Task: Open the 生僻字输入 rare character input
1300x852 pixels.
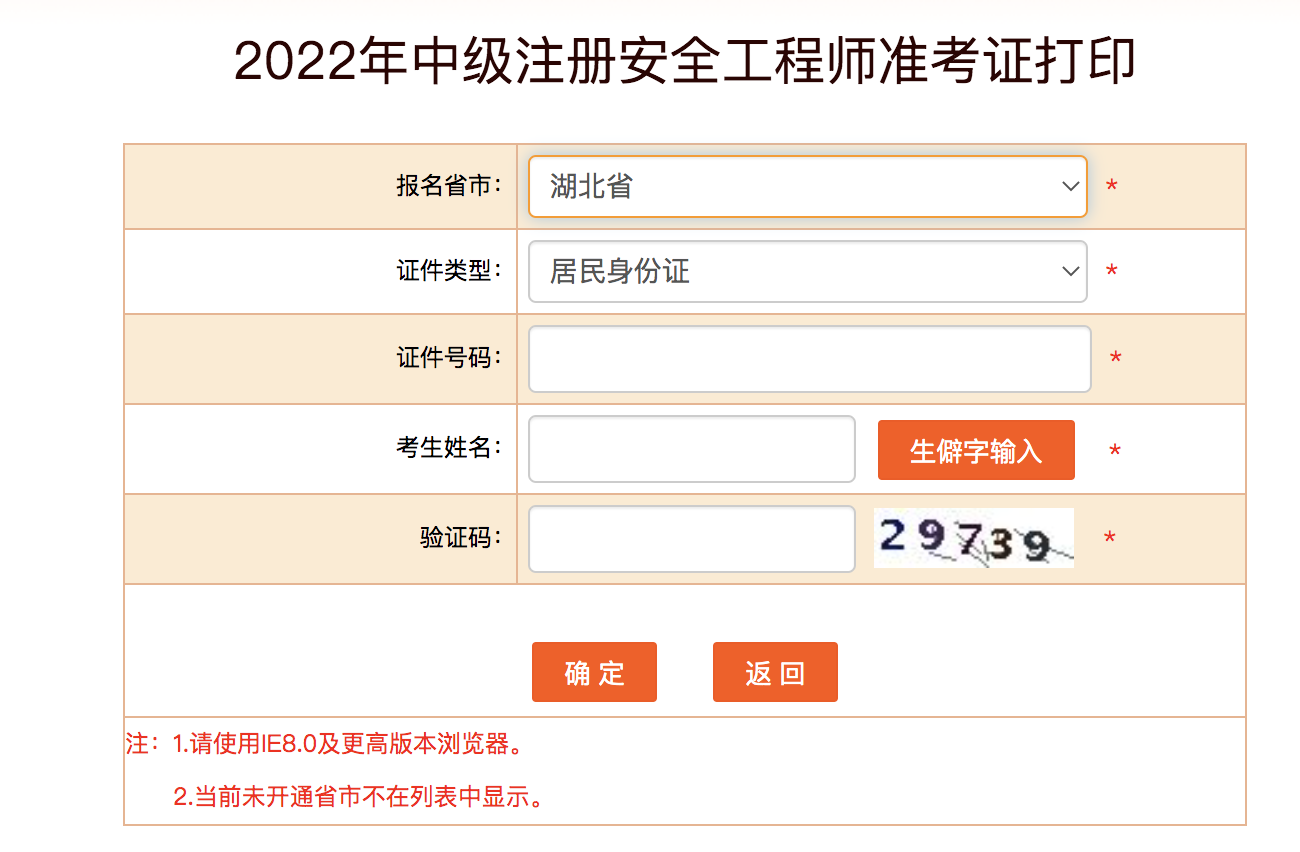Action: pyautogui.click(x=976, y=449)
